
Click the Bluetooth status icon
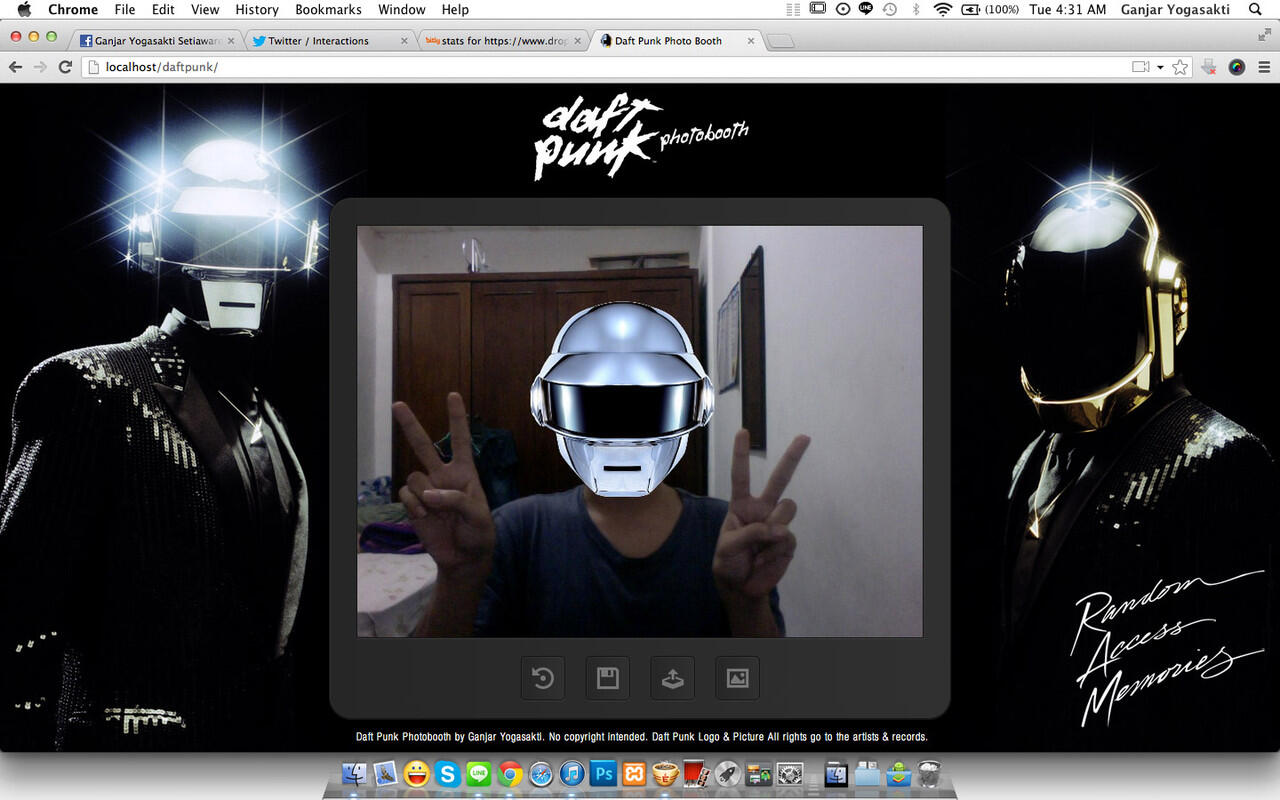[915, 9]
